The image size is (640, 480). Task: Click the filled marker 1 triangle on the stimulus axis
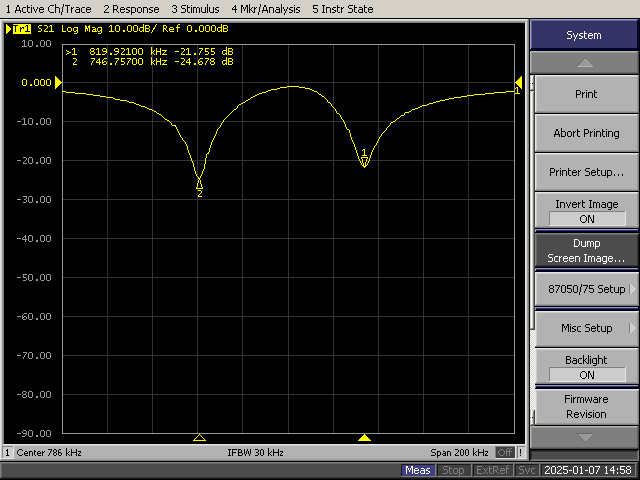[364, 438]
